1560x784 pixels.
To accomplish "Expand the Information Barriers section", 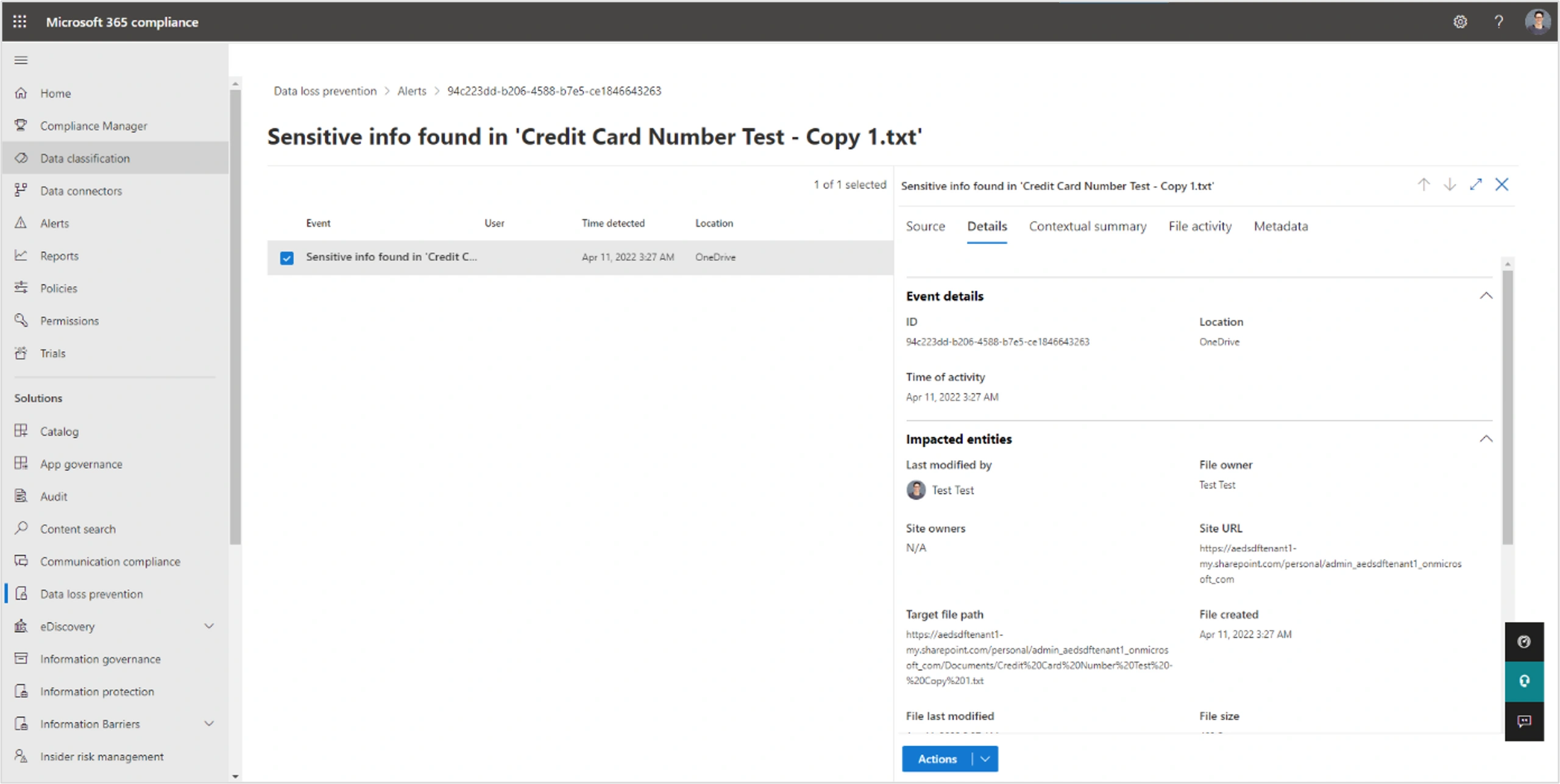I will point(209,724).
